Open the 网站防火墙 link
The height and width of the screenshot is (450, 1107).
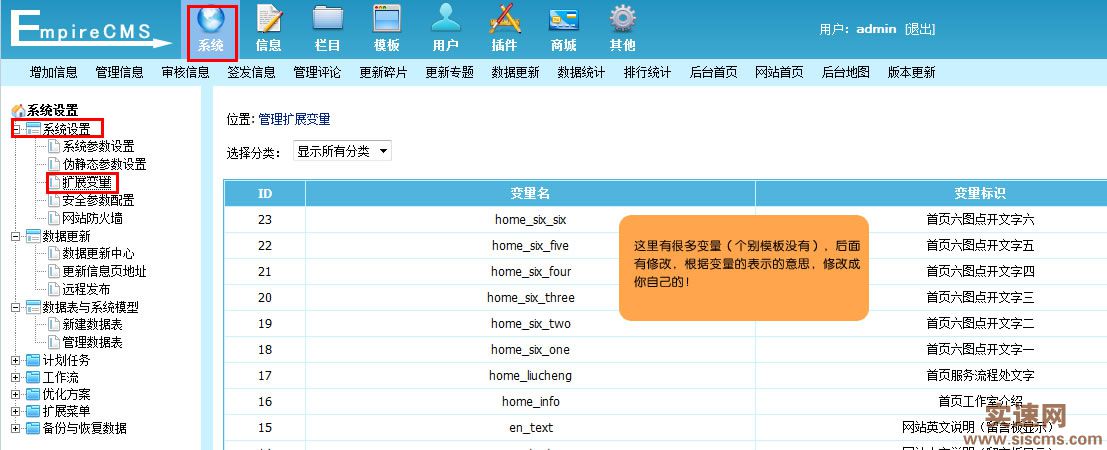[x=92, y=218]
